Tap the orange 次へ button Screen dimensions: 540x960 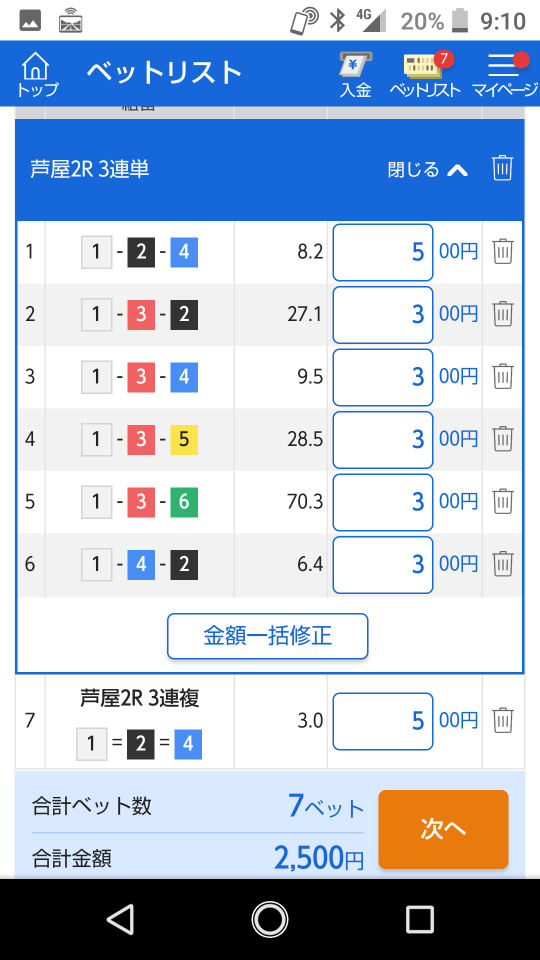pos(443,829)
